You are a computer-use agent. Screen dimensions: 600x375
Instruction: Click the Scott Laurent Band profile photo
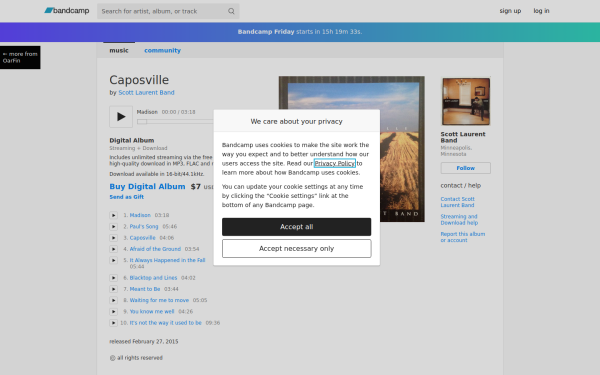pos(466,101)
